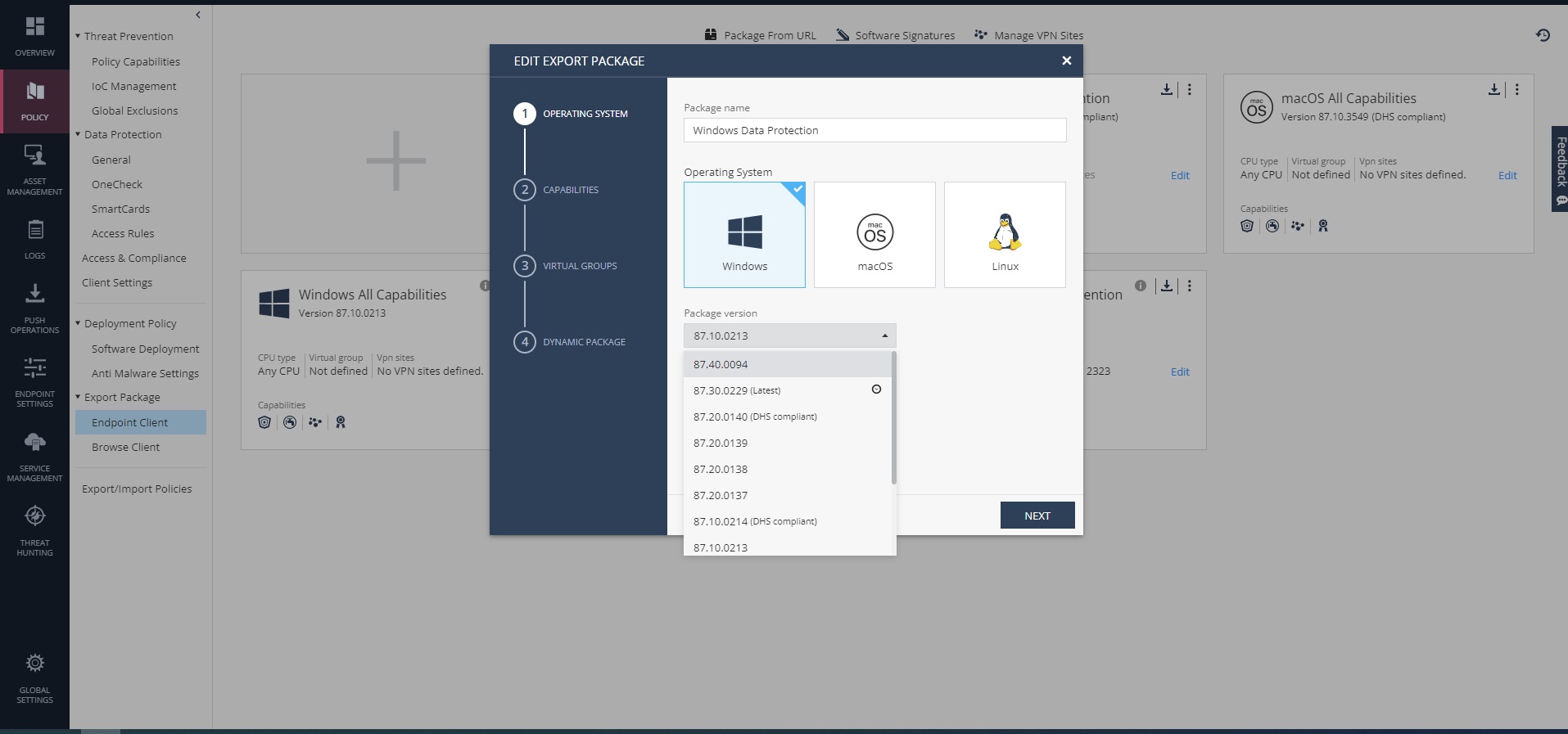The image size is (1568, 734).
Task: Go to Operating System wizard step
Action: pyautogui.click(x=571, y=114)
